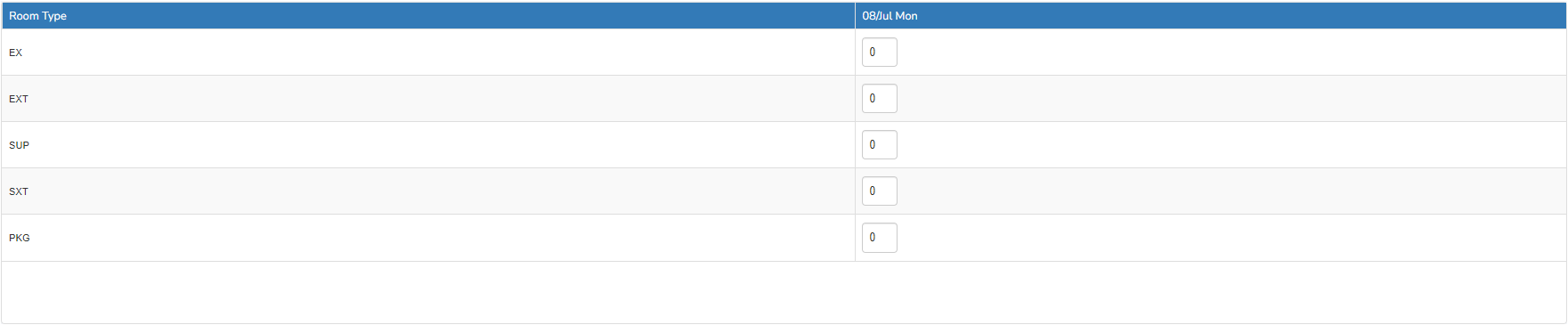Viewport: 1568px width, 325px height.
Task: Select the SUP room quantity field
Action: pyautogui.click(x=880, y=145)
